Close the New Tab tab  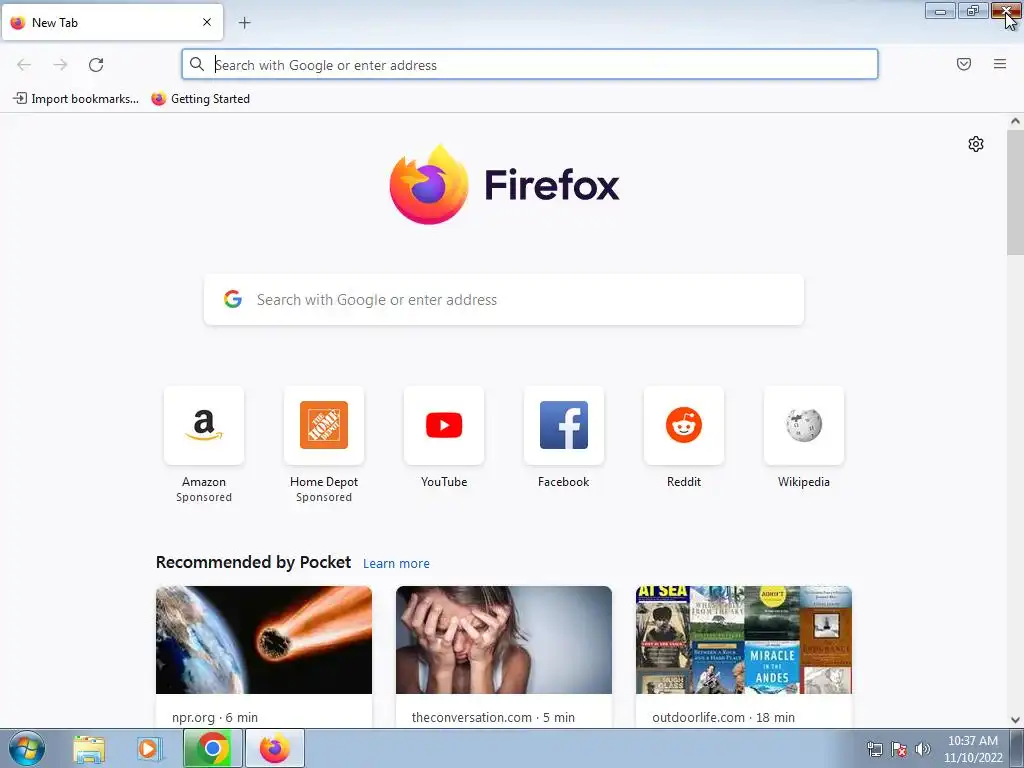pyautogui.click(x=207, y=22)
